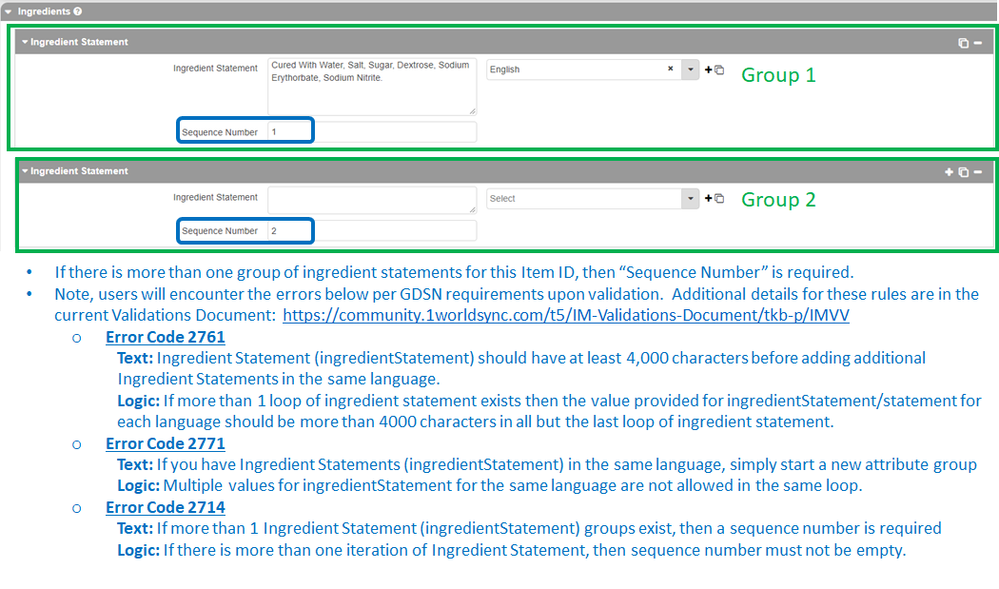The height and width of the screenshot is (589, 999).
Task: Add another statement in Group 2 row
Action: (x=709, y=199)
